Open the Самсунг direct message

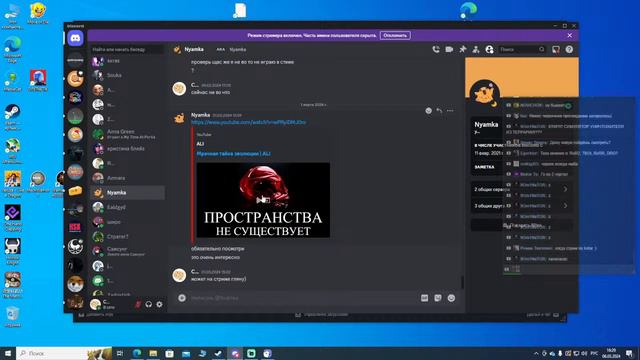point(128,251)
